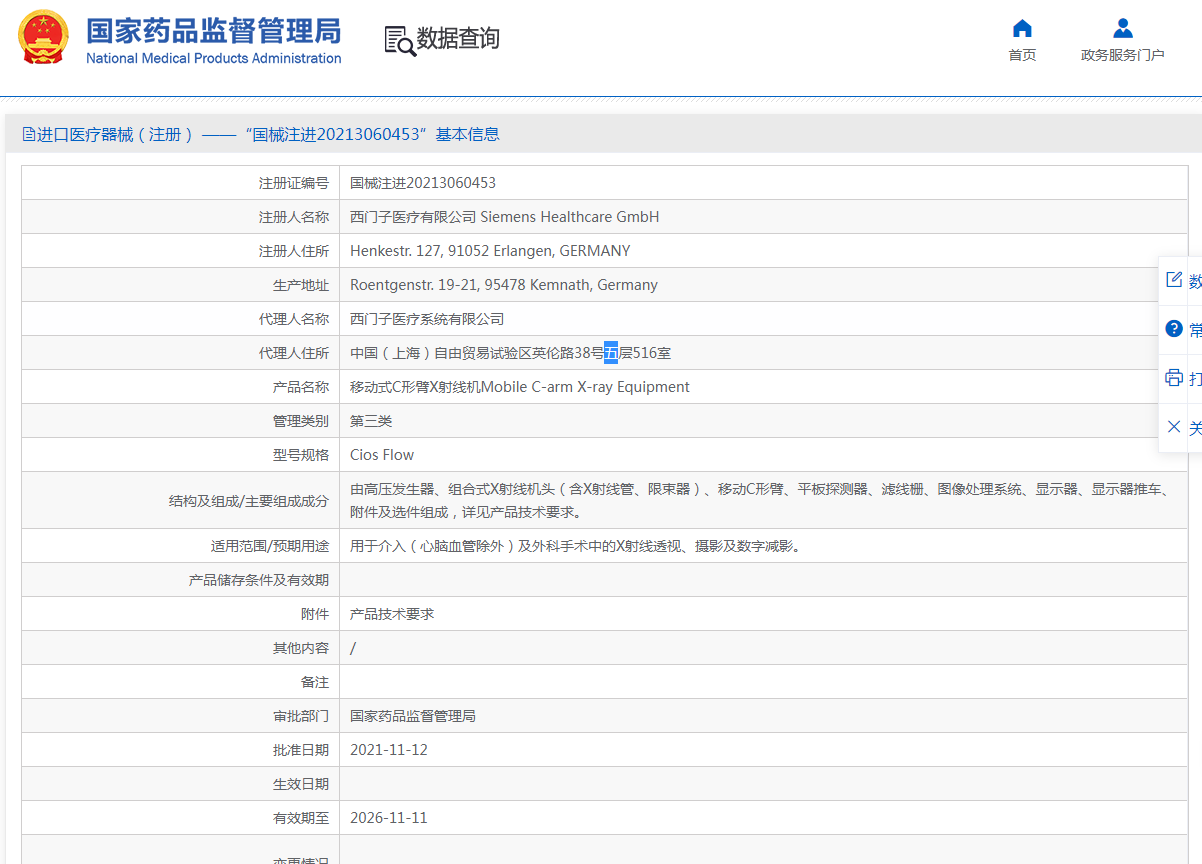This screenshot has width=1202, height=864.
Task: Click the 注册证编号 label
Action: point(294,183)
